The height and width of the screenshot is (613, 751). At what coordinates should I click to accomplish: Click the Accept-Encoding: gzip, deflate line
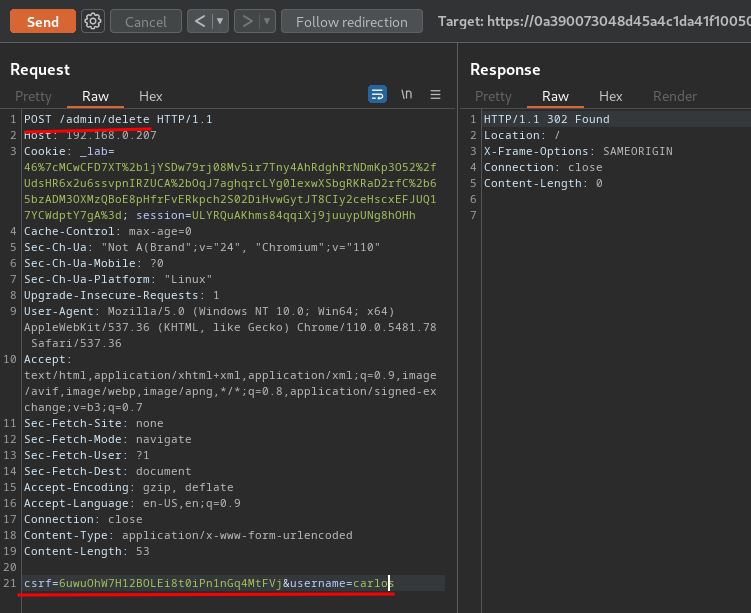(128, 488)
